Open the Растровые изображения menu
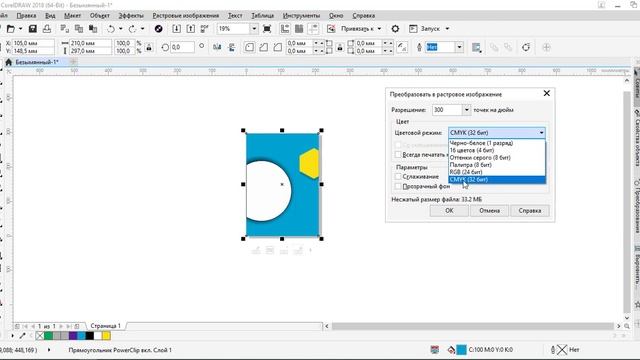This screenshot has width=640, height=360. (x=186, y=16)
